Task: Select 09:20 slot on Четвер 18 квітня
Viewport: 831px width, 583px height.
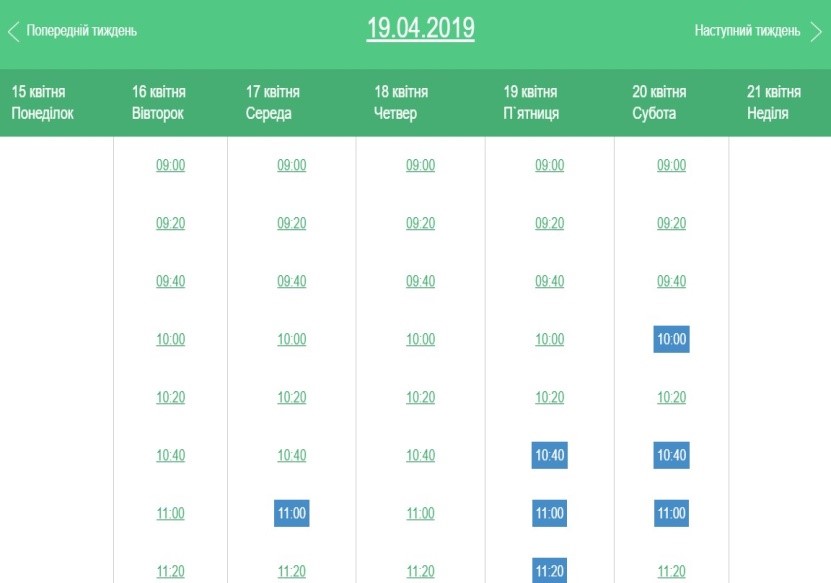Action: [421, 223]
